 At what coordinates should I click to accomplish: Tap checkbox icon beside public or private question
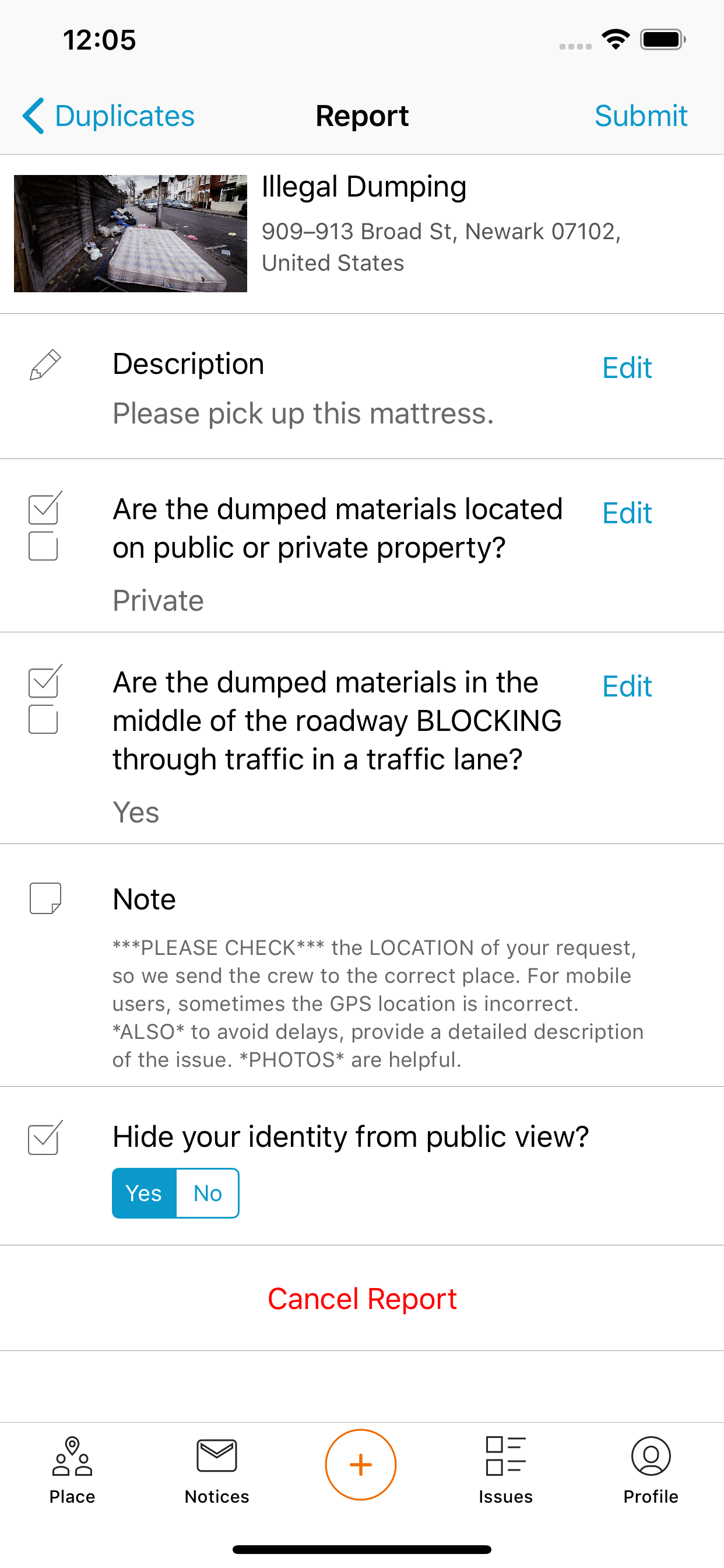45,526
